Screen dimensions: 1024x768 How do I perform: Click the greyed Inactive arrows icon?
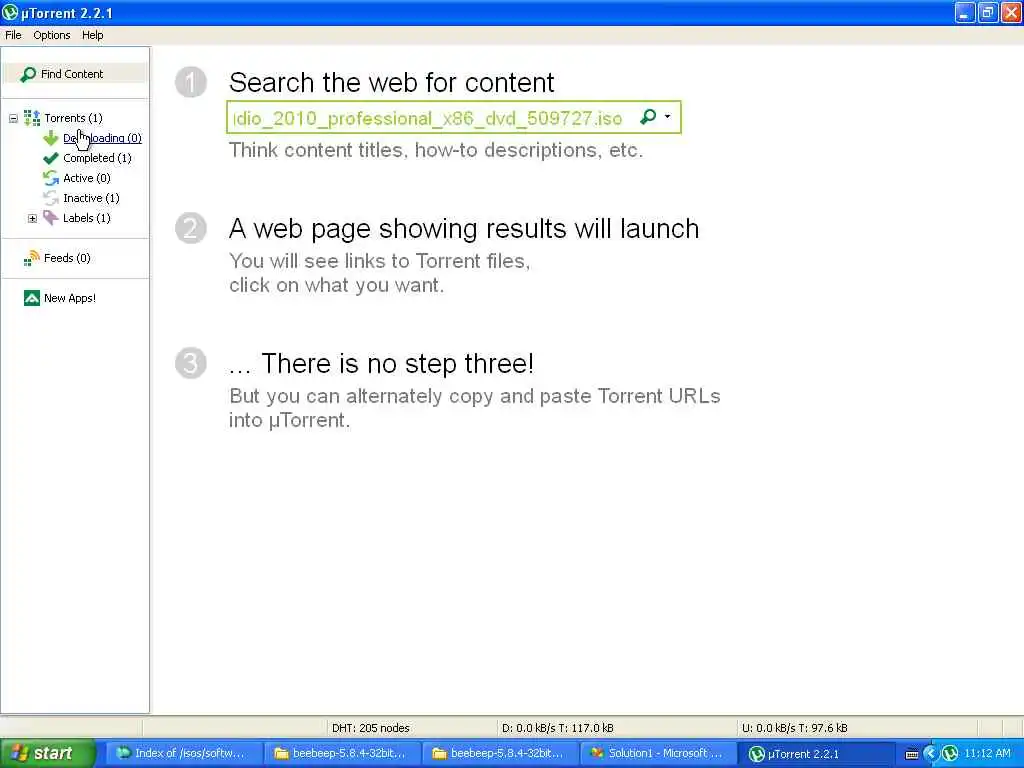tap(50, 198)
